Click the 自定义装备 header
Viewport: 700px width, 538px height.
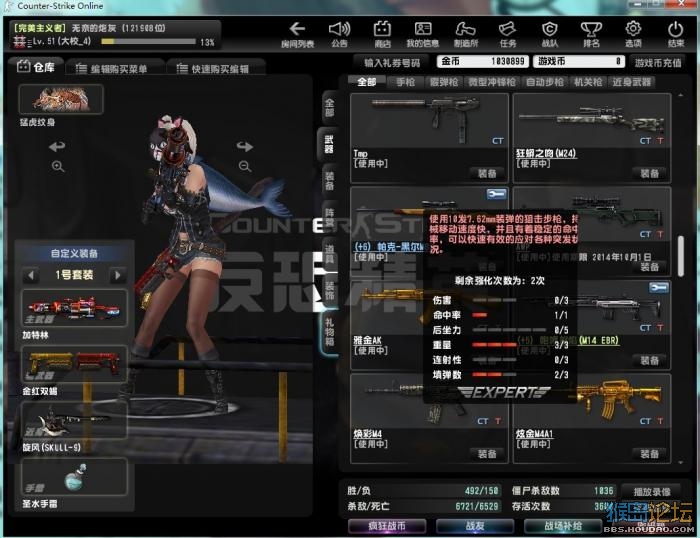point(75,254)
